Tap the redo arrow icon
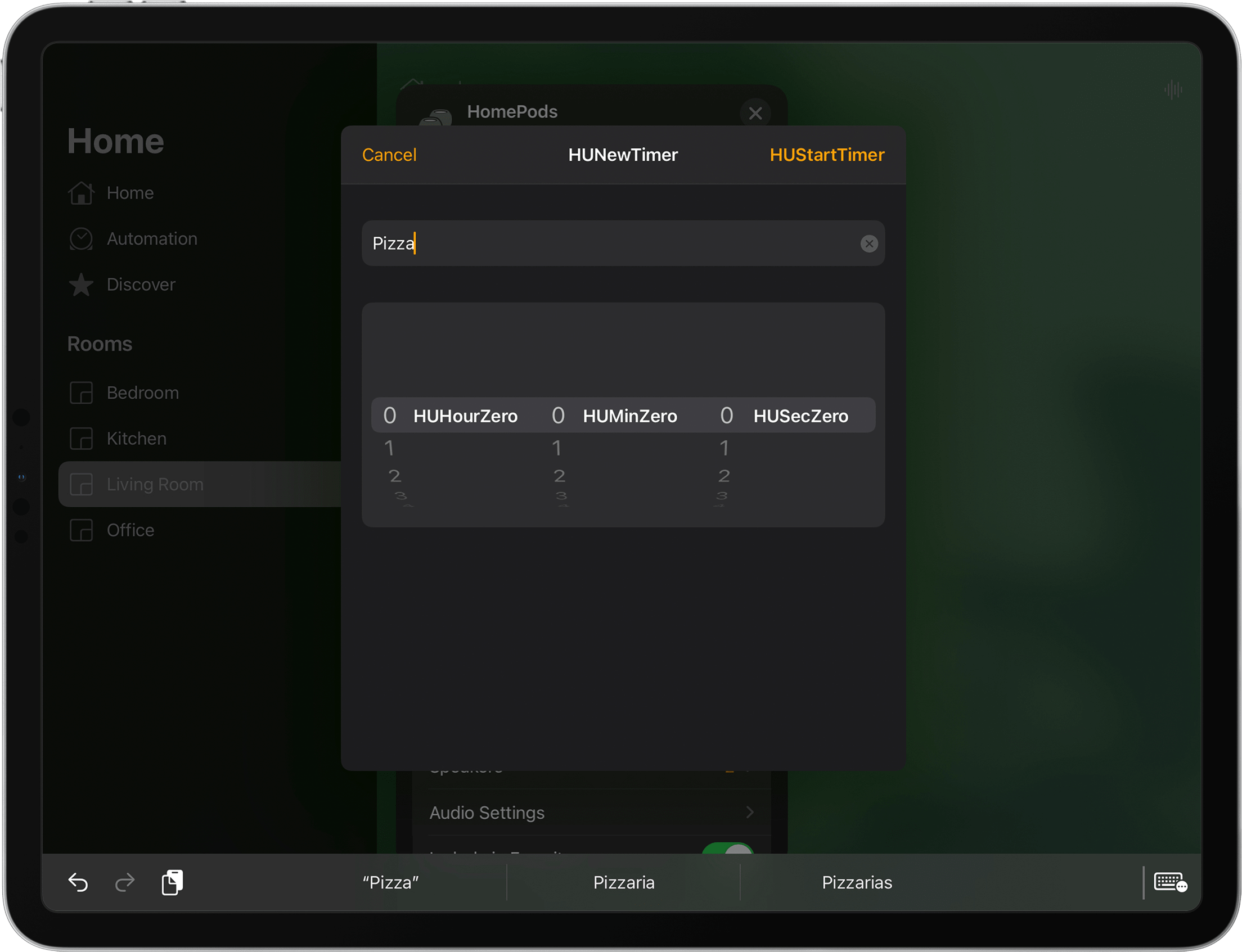Image resolution: width=1242 pixels, height=952 pixels. pos(125,882)
